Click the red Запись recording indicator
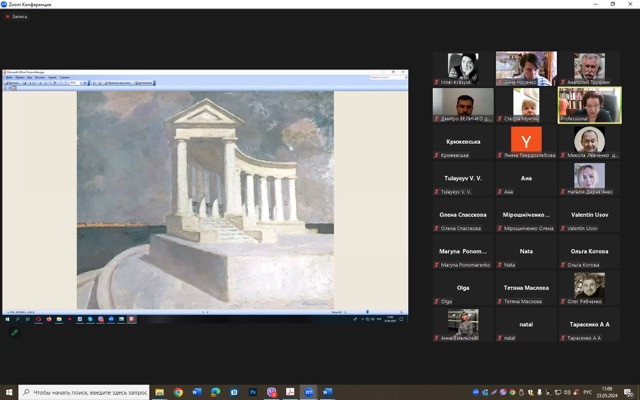 pos(17,16)
